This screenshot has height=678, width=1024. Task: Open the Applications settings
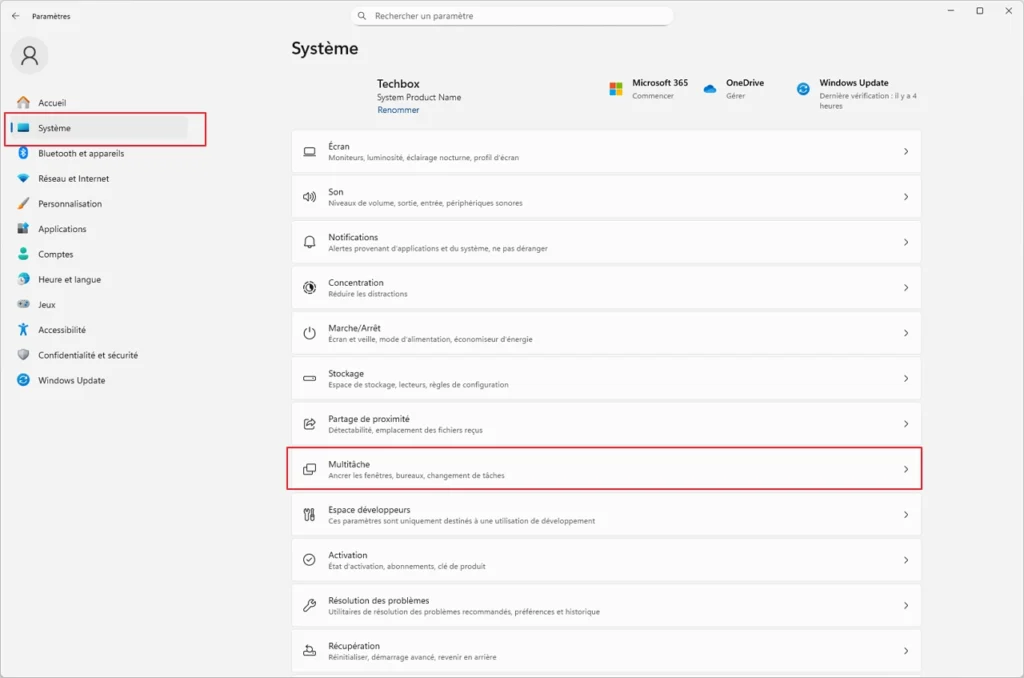click(x=60, y=228)
